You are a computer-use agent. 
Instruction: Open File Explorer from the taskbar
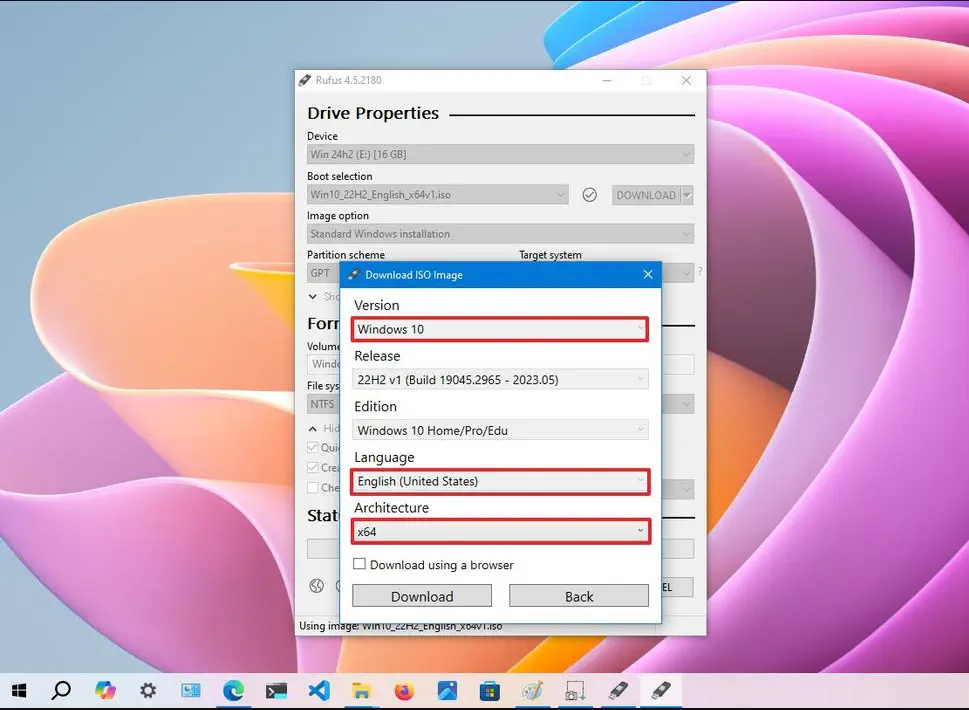pos(361,690)
